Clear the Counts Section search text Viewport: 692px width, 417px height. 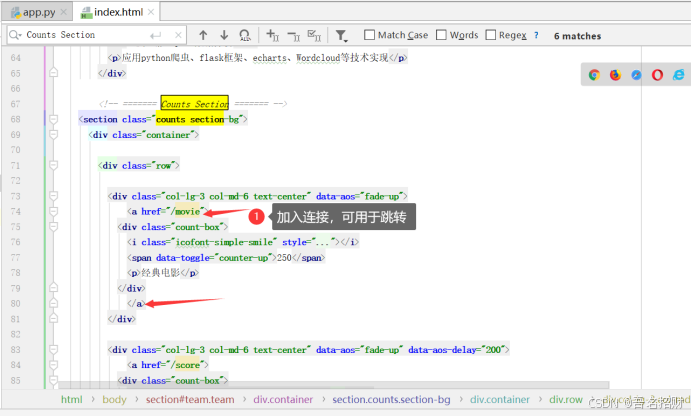[178, 35]
